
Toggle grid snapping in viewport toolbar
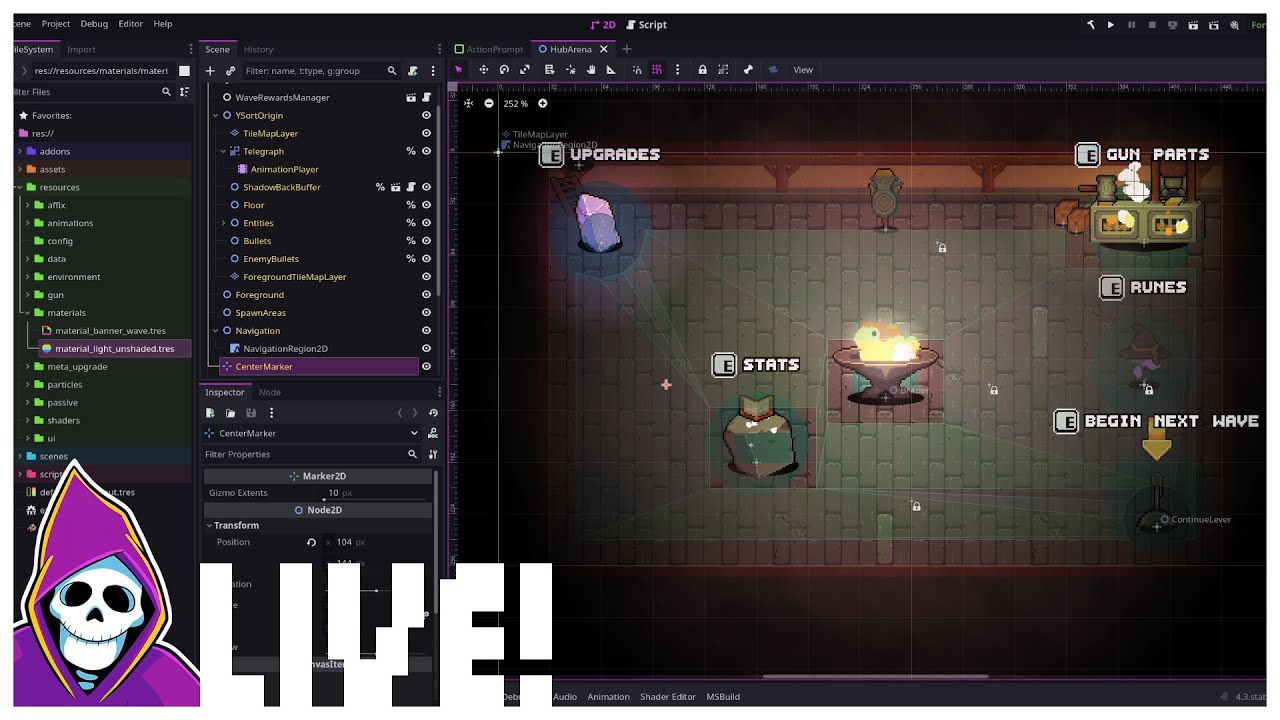click(657, 70)
